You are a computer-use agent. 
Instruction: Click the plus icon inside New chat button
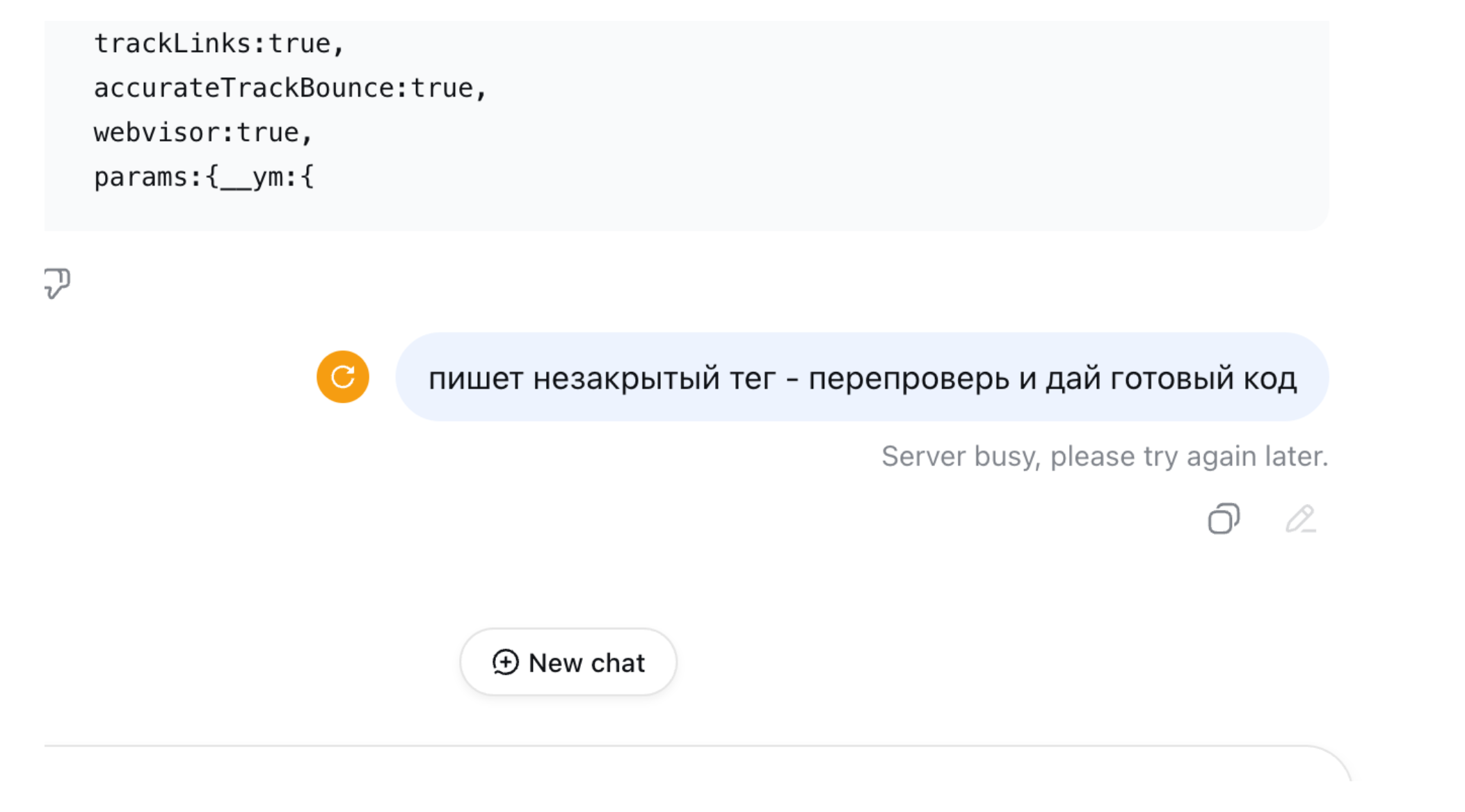[x=504, y=663]
